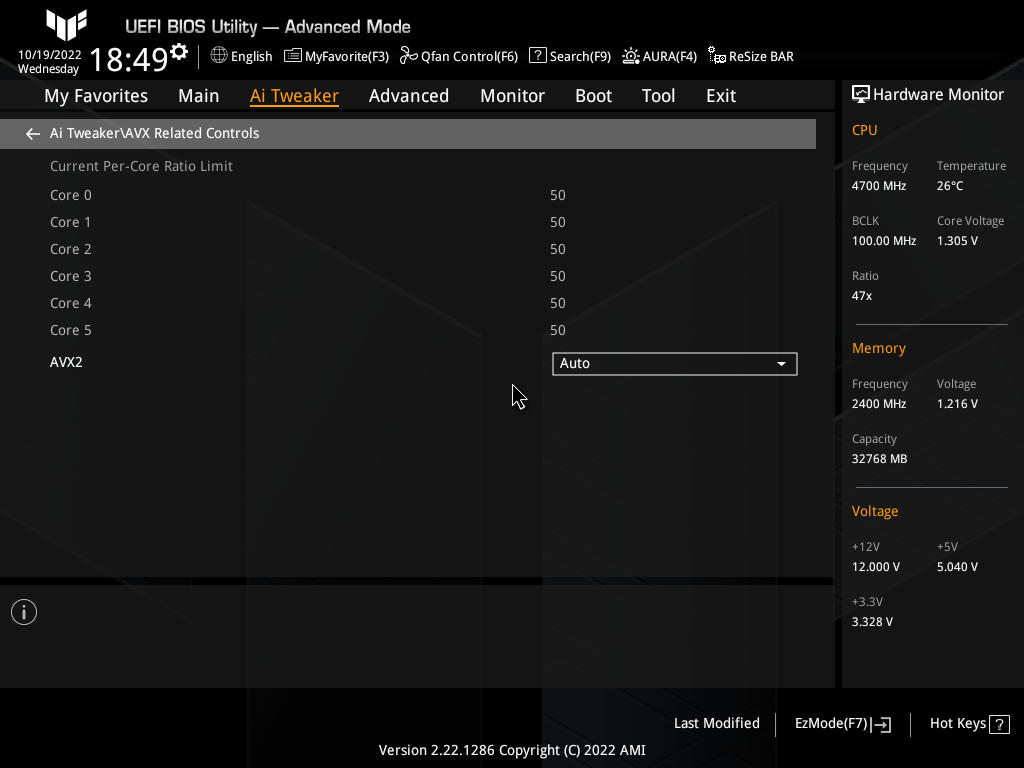Switch to EzMode with the F7 button
1024x768 pixels.
click(x=841, y=723)
